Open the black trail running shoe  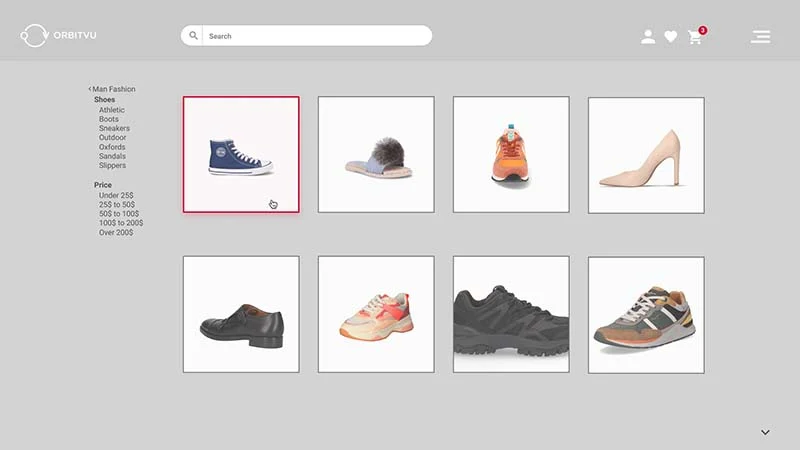(511, 314)
